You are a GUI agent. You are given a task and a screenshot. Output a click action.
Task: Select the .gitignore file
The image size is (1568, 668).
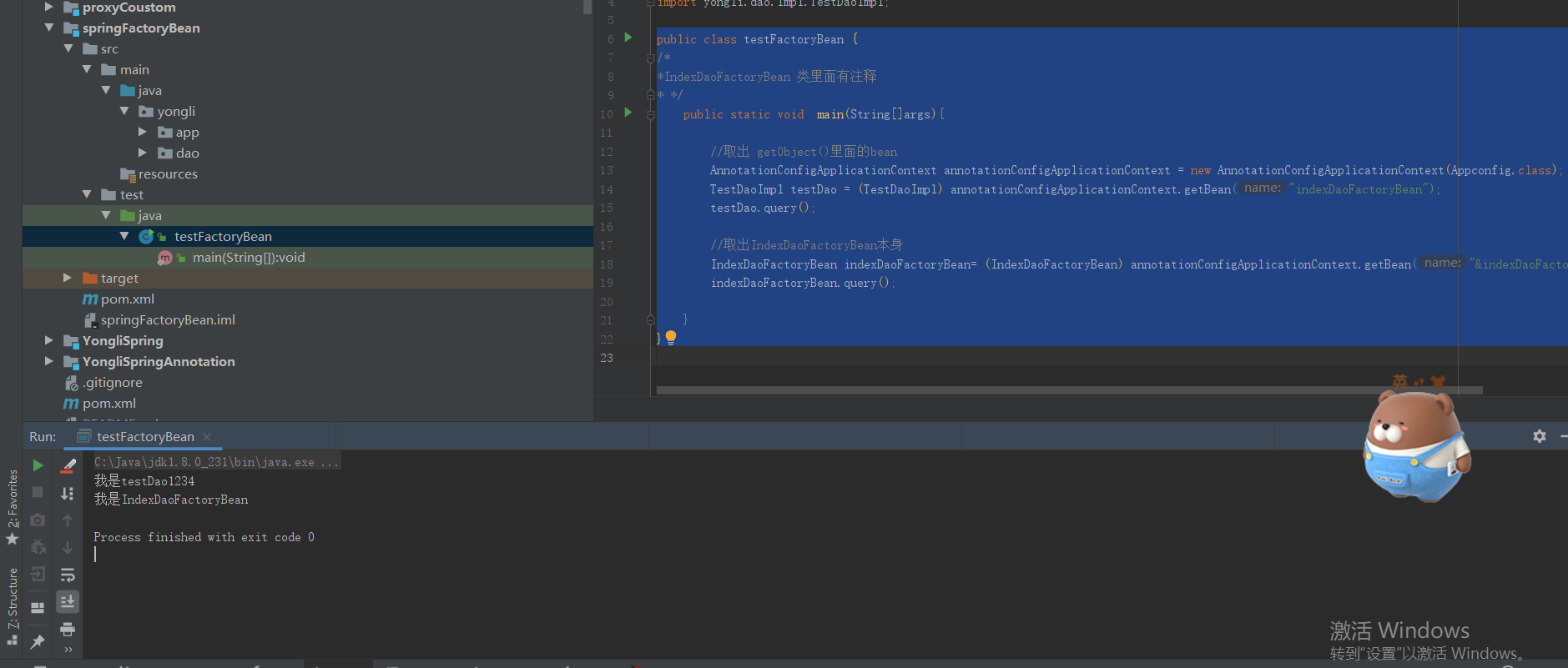[x=113, y=383]
